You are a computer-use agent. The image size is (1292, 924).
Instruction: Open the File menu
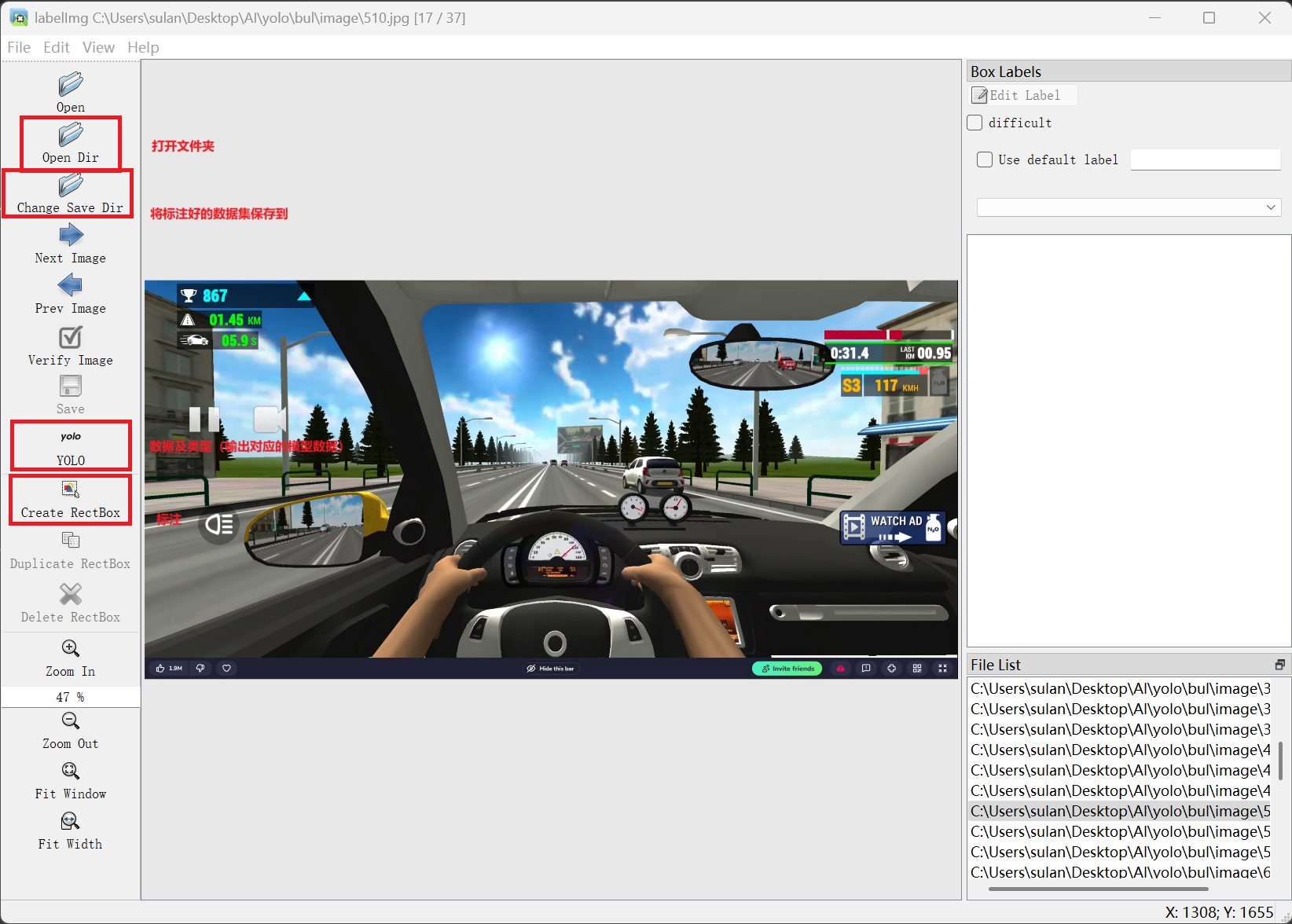[x=19, y=47]
